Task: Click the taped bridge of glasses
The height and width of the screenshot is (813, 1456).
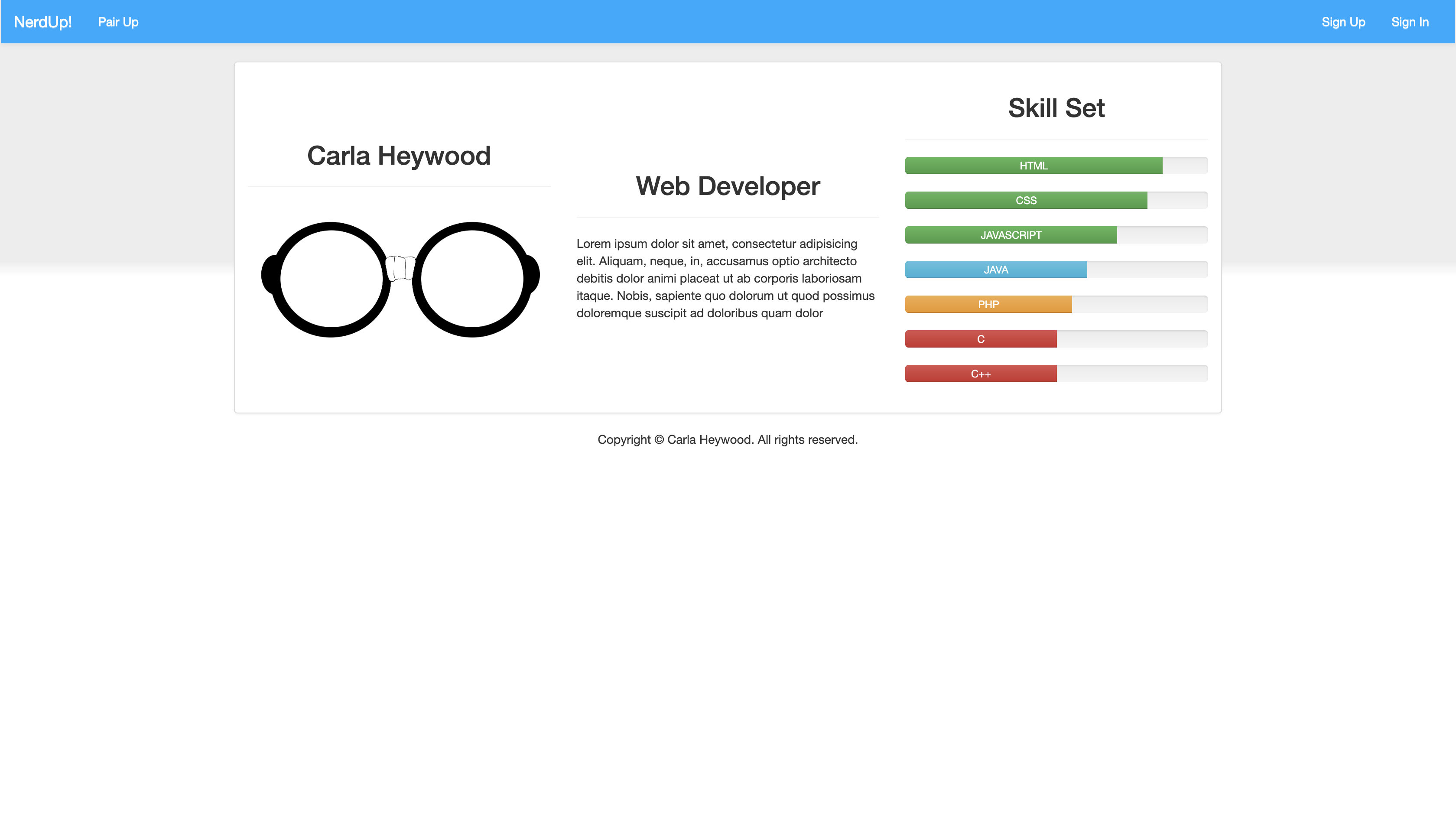Action: click(400, 268)
